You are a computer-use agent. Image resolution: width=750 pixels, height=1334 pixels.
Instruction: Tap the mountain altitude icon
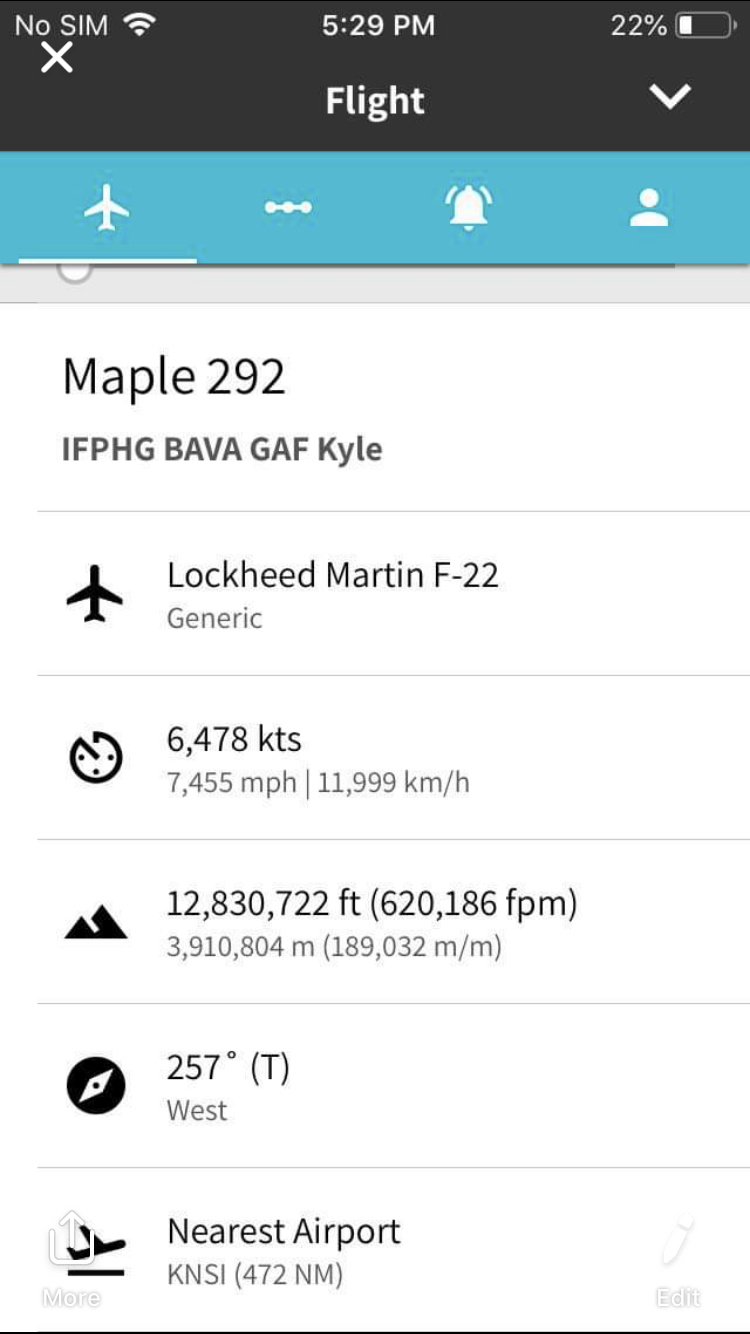coord(95,921)
